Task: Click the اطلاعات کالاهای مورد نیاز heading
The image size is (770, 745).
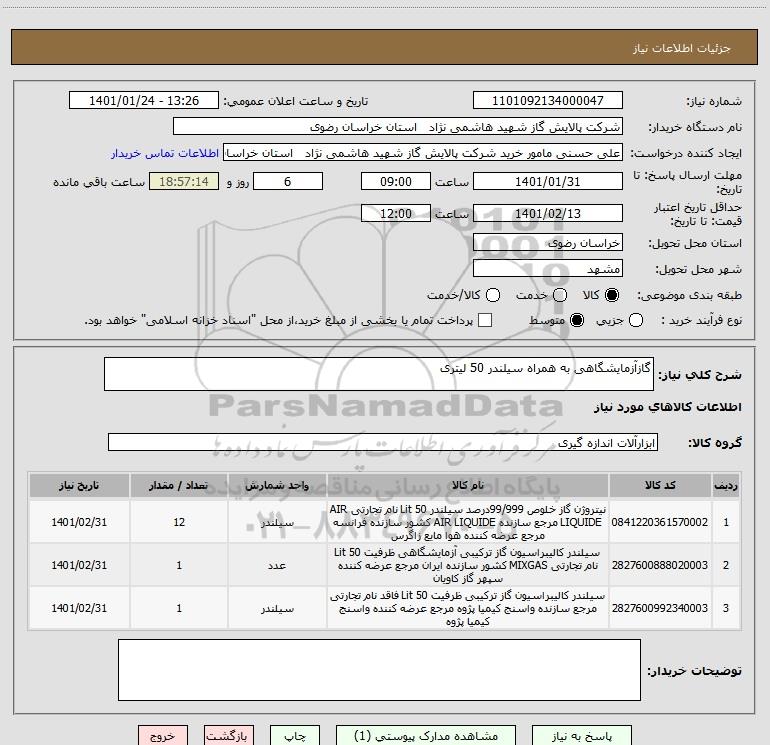Action: (668, 407)
